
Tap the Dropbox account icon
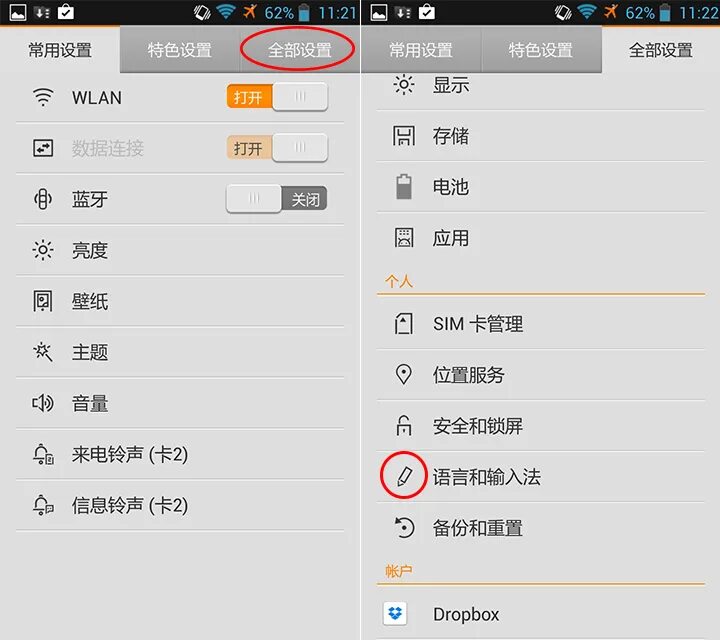[395, 613]
